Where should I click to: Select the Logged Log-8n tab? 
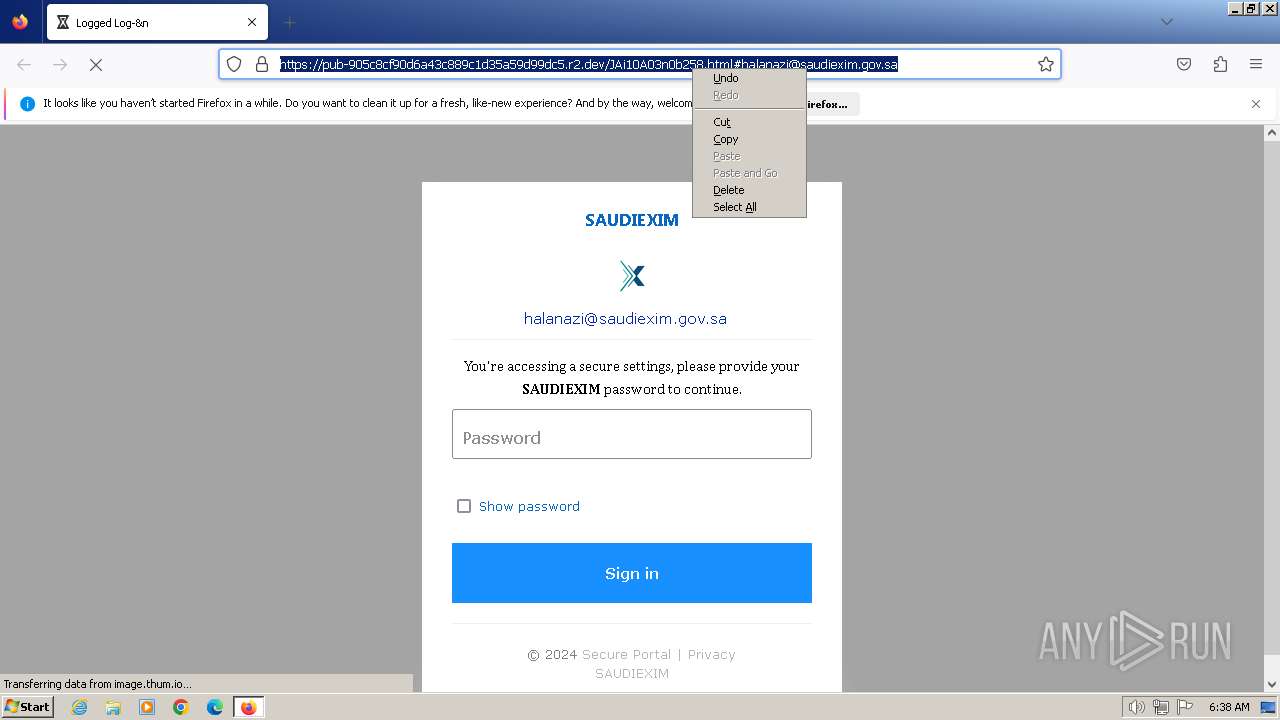[x=157, y=22]
